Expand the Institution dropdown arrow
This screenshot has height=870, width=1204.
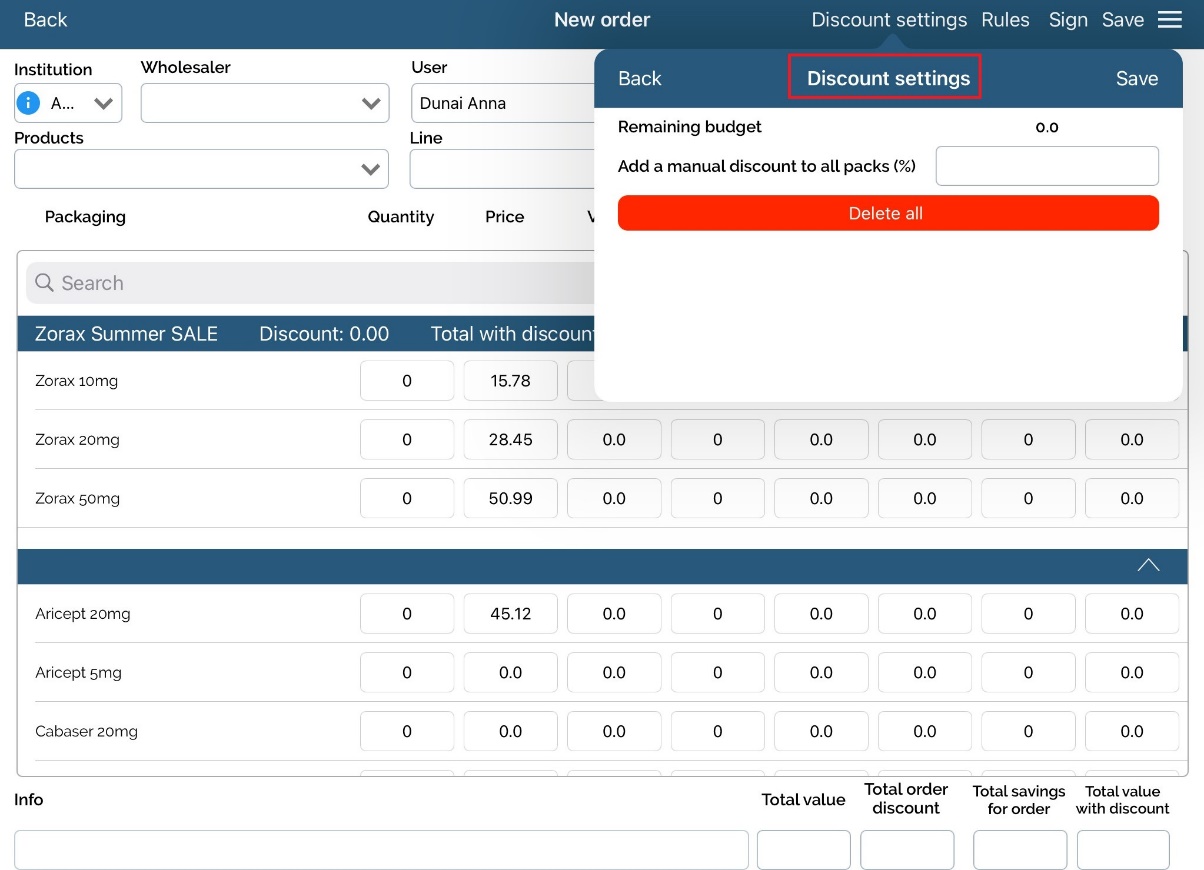103,103
